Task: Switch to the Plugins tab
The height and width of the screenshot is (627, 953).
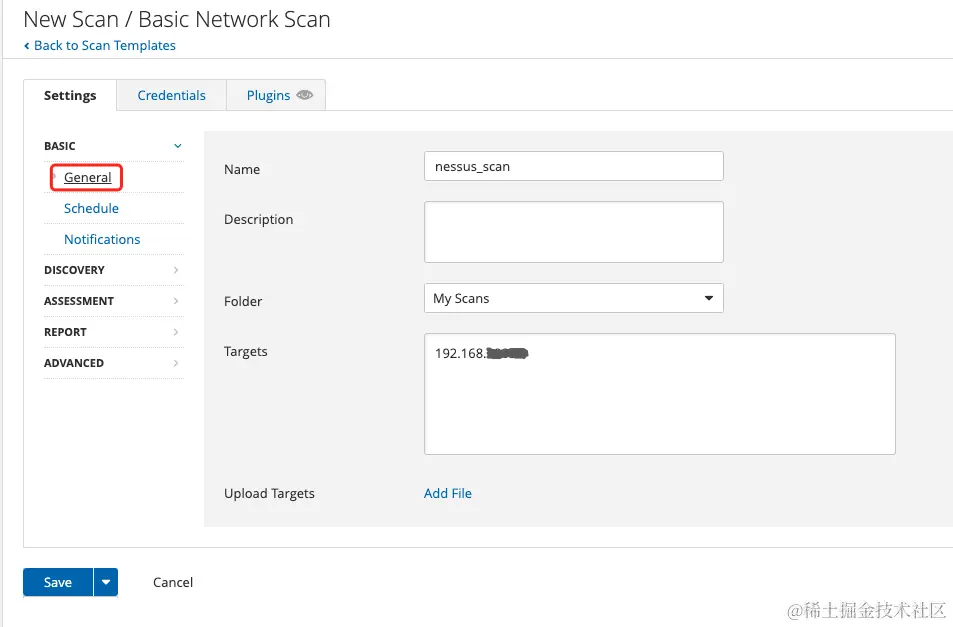Action: 276,95
